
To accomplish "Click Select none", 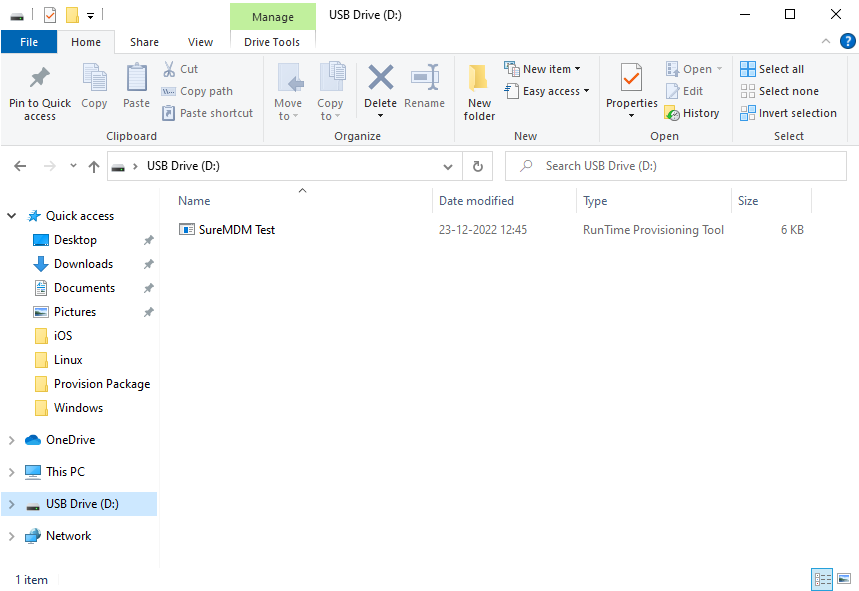I will [x=780, y=91].
